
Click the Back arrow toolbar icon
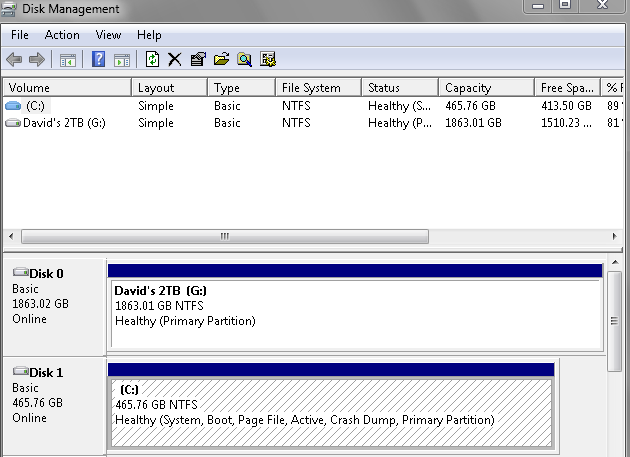click(14, 59)
